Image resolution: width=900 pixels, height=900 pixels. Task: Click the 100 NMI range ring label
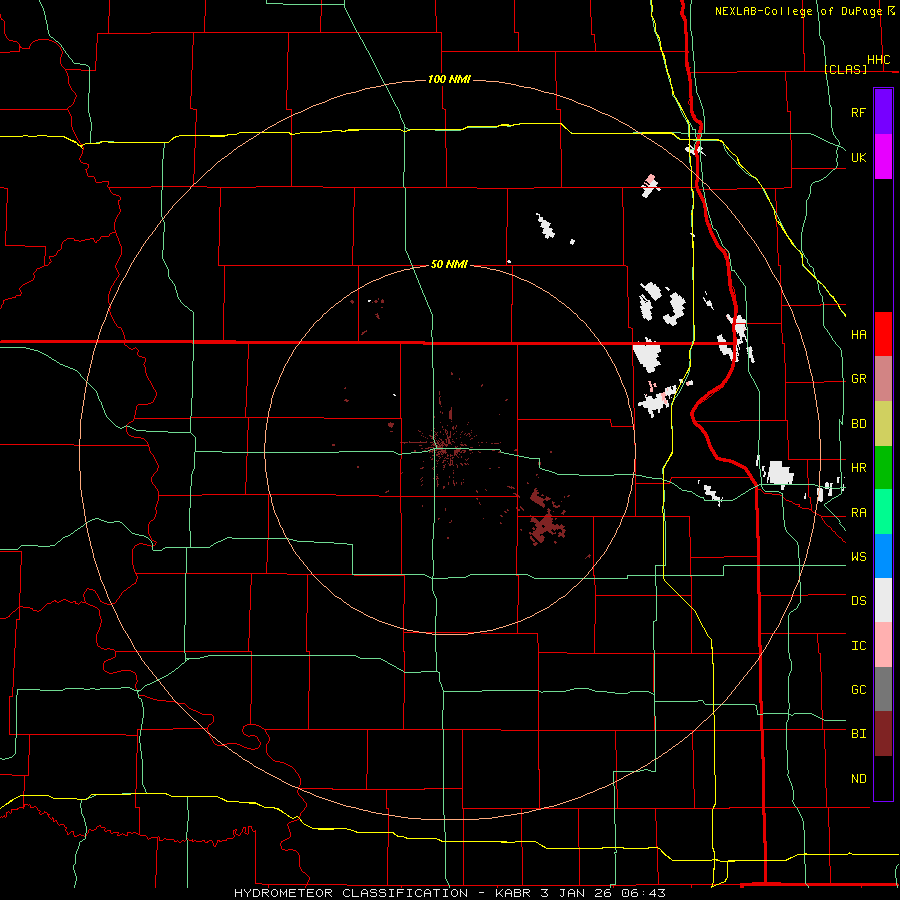point(449,79)
